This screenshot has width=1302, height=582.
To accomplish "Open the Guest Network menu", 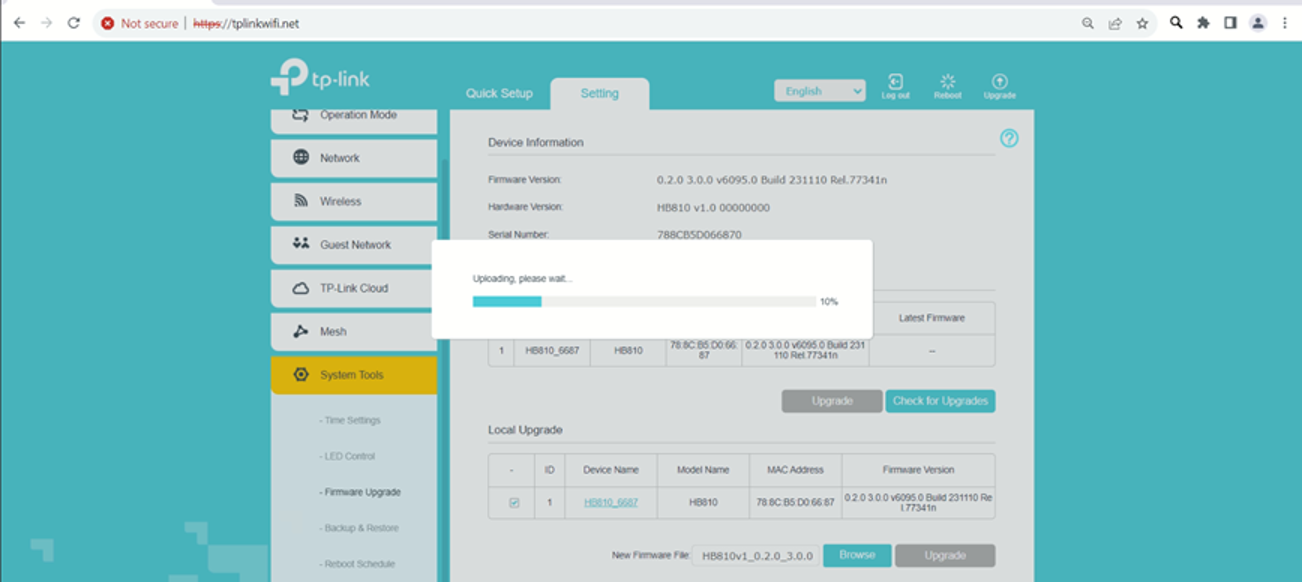I will (x=354, y=245).
